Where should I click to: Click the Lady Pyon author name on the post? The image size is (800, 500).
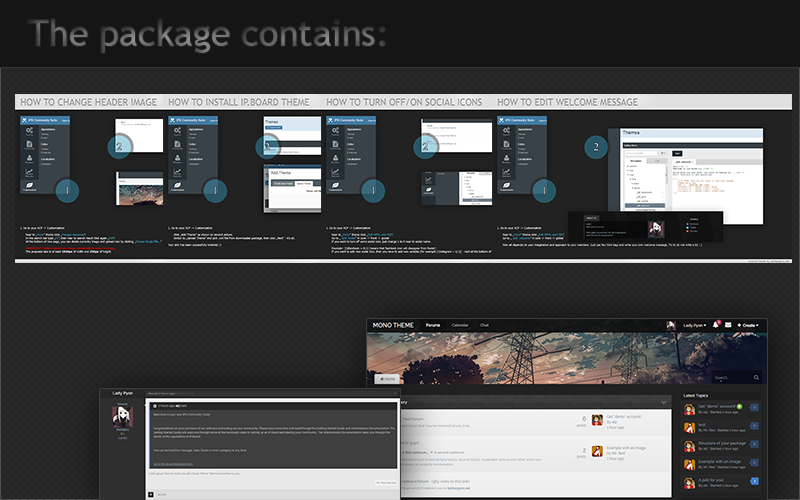pyautogui.click(x=122, y=393)
